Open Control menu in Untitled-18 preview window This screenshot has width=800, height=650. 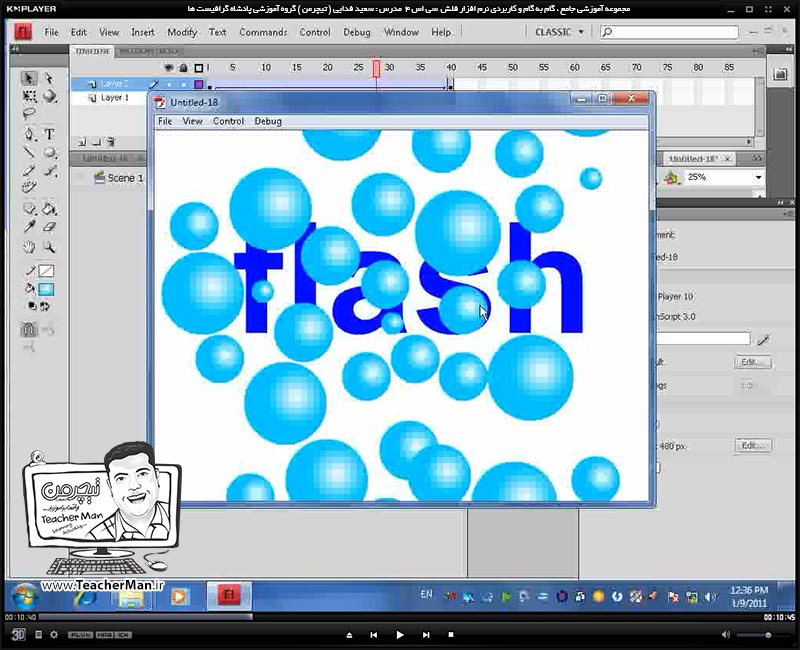tap(228, 121)
